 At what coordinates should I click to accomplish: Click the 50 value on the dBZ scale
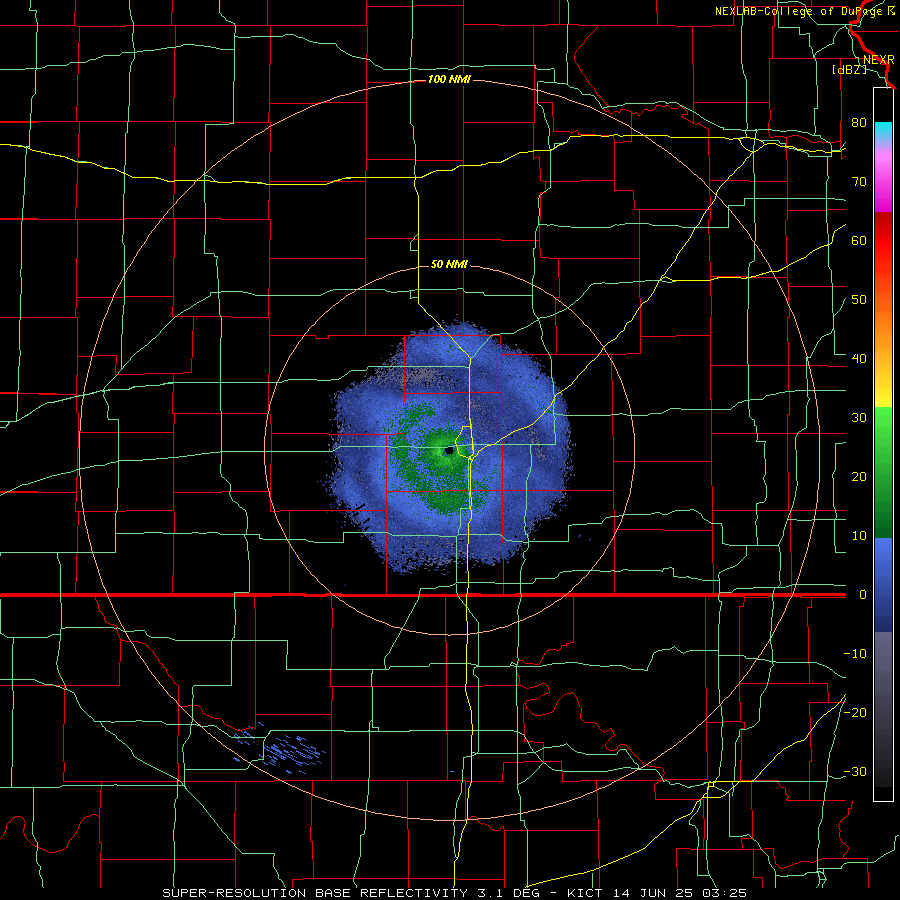[x=859, y=300]
